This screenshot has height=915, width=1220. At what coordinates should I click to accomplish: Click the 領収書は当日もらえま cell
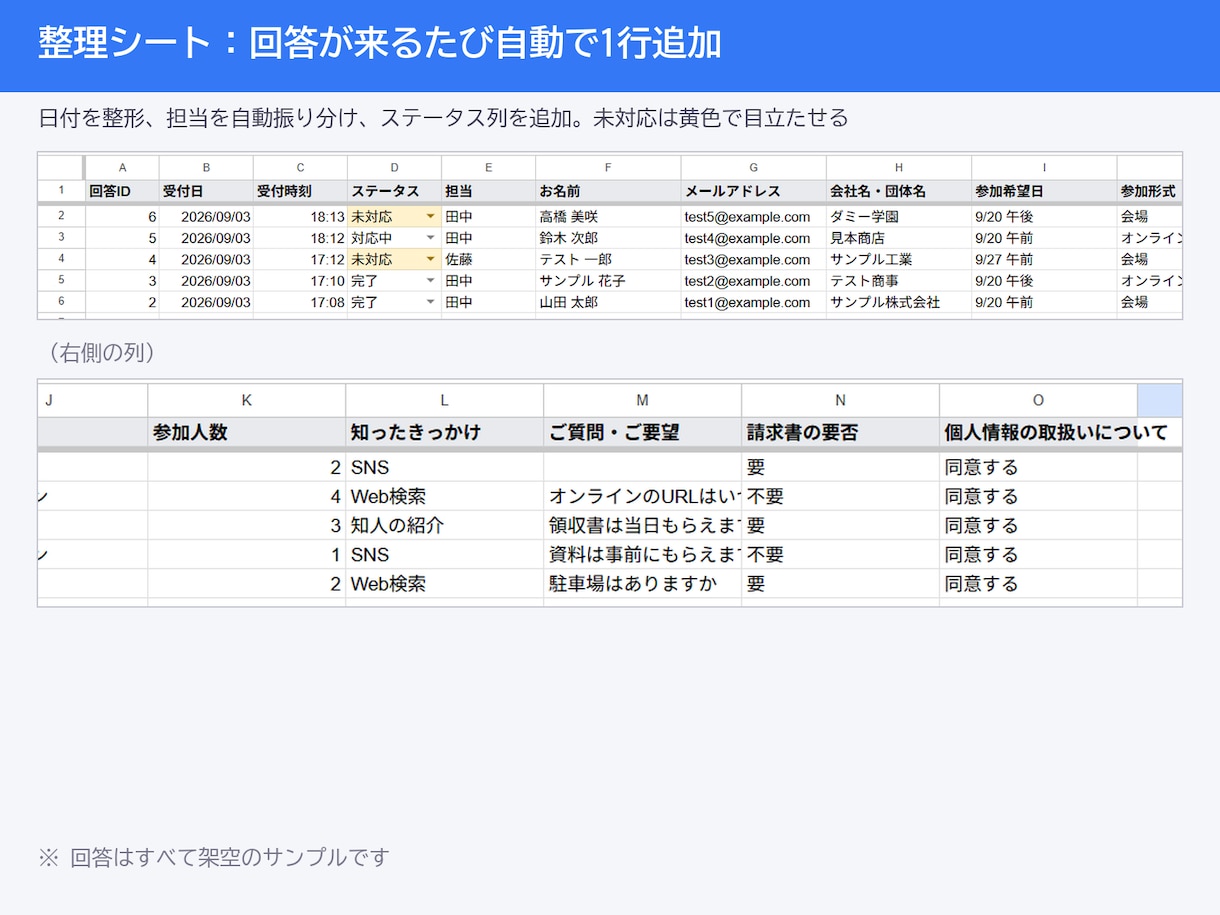(x=642, y=525)
